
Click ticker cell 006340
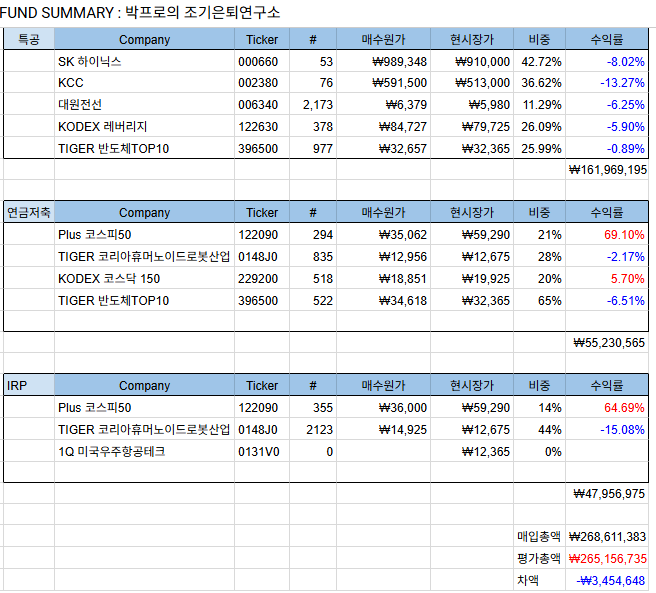tap(262, 105)
